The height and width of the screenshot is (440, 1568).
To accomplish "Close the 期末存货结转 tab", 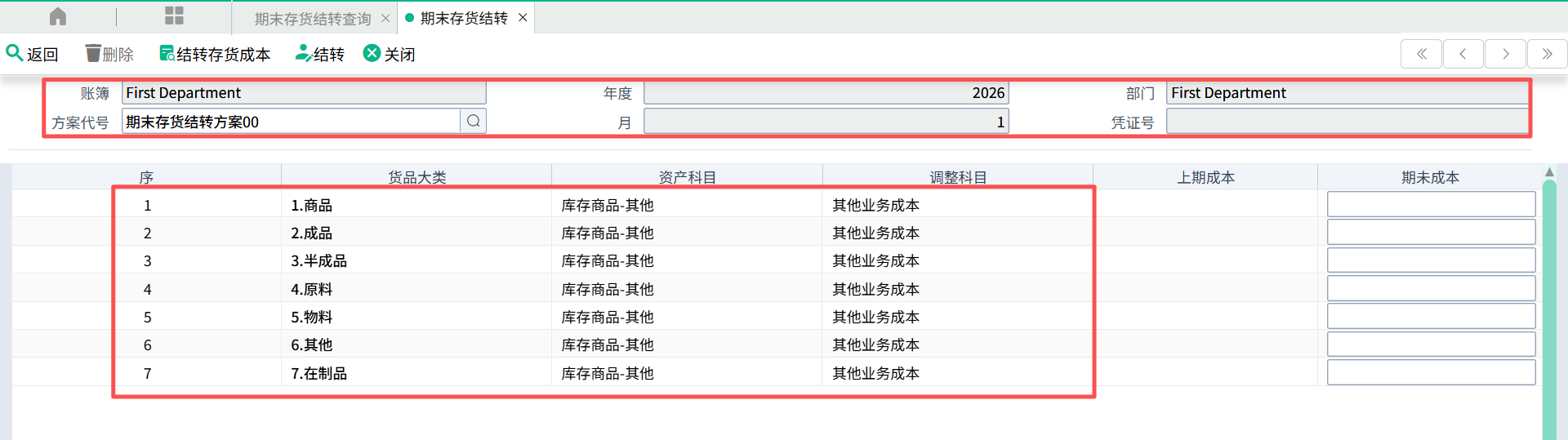I will pos(523,17).
